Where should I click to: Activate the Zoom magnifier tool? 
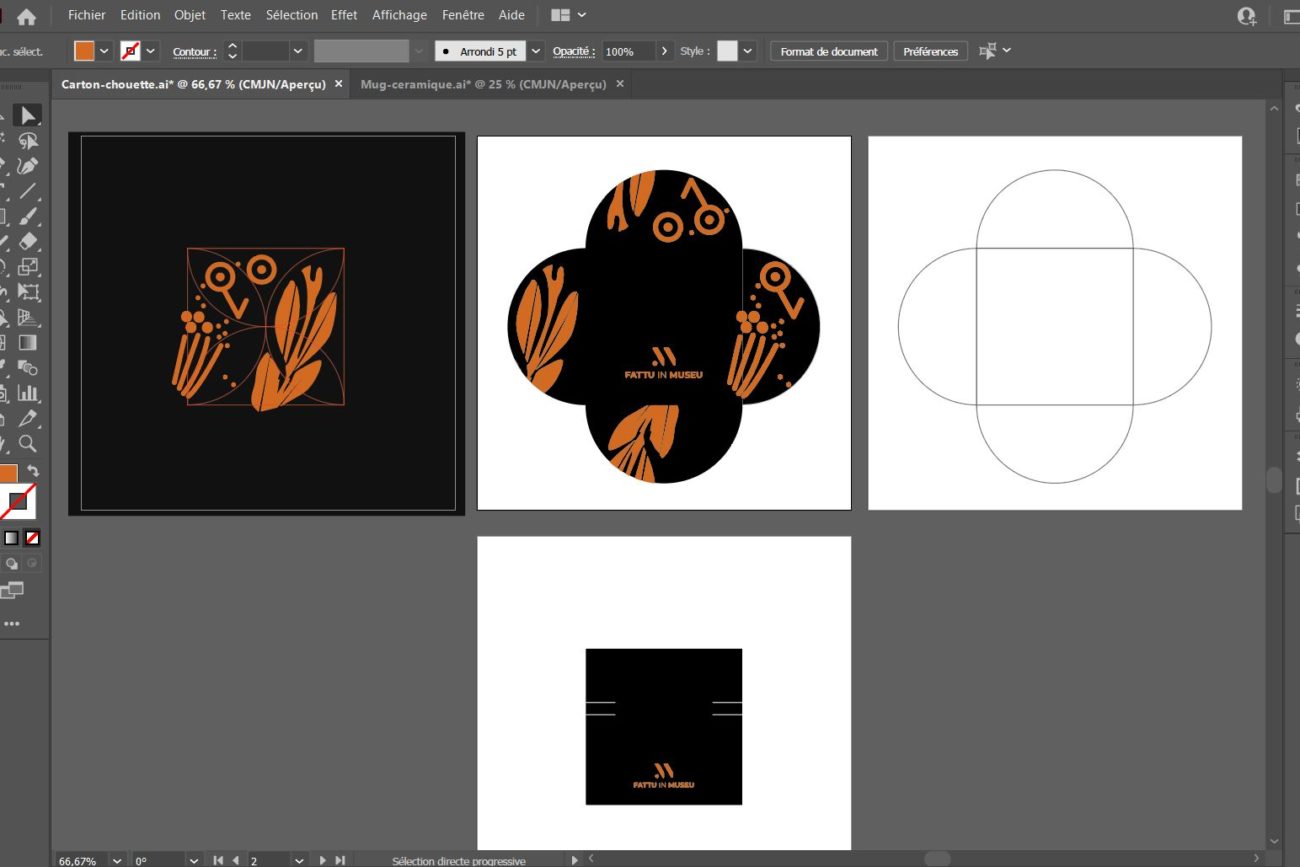click(28, 443)
